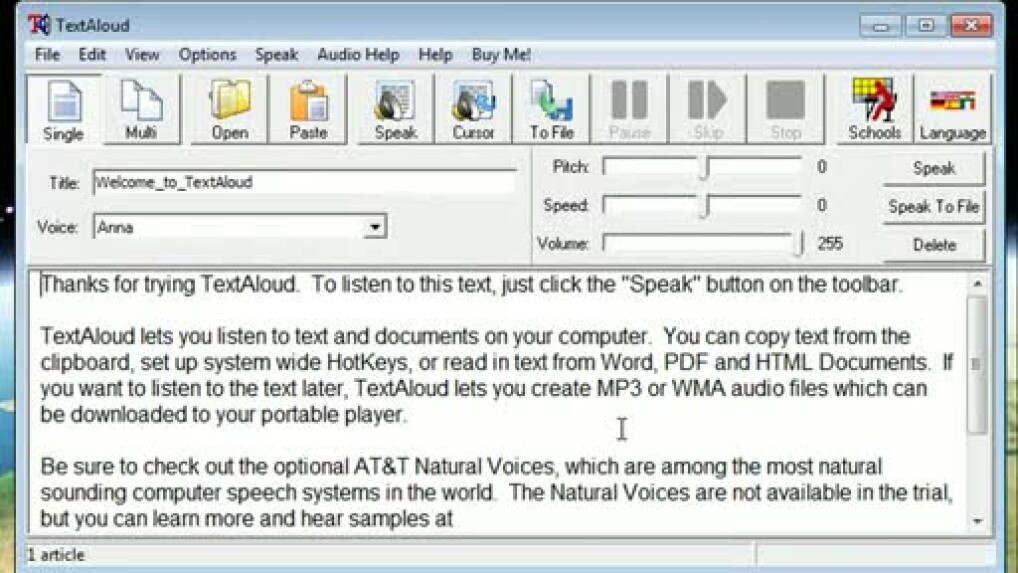Viewport: 1018px width, 573px height.
Task: Open the Schools toolbar icon
Action: (x=874, y=108)
